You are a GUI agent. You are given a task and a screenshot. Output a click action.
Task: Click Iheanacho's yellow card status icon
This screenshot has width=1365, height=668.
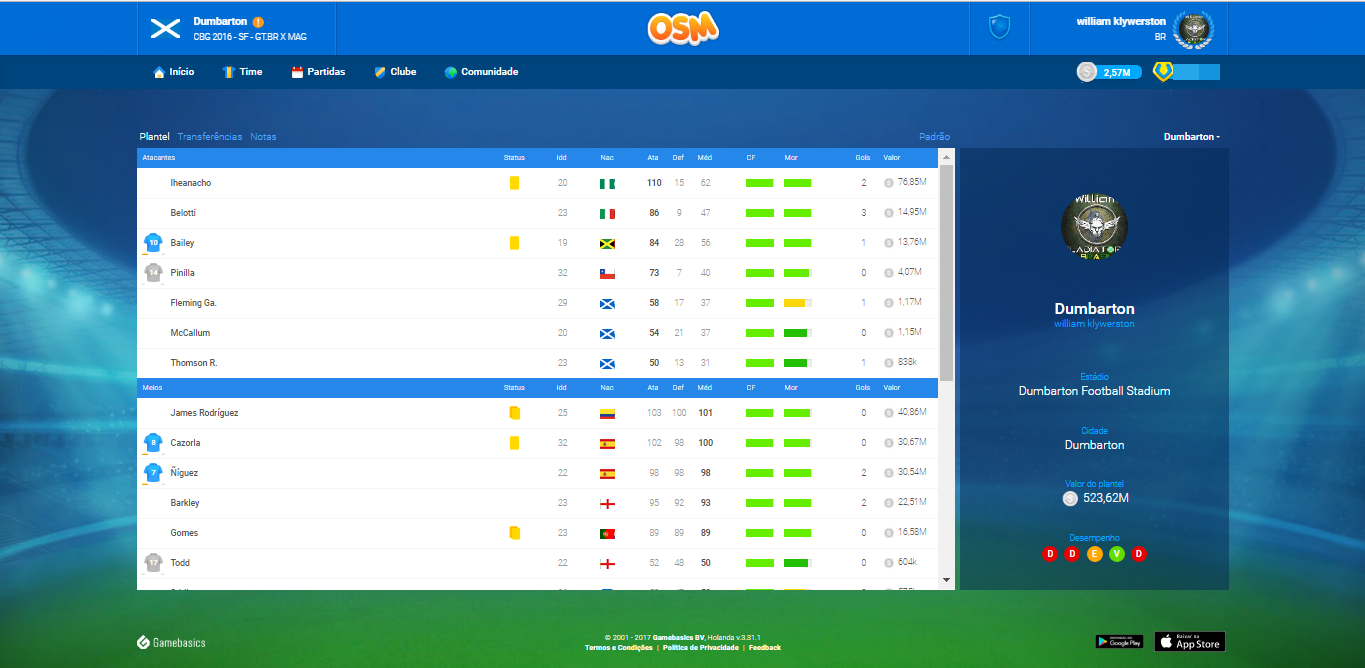pos(514,183)
